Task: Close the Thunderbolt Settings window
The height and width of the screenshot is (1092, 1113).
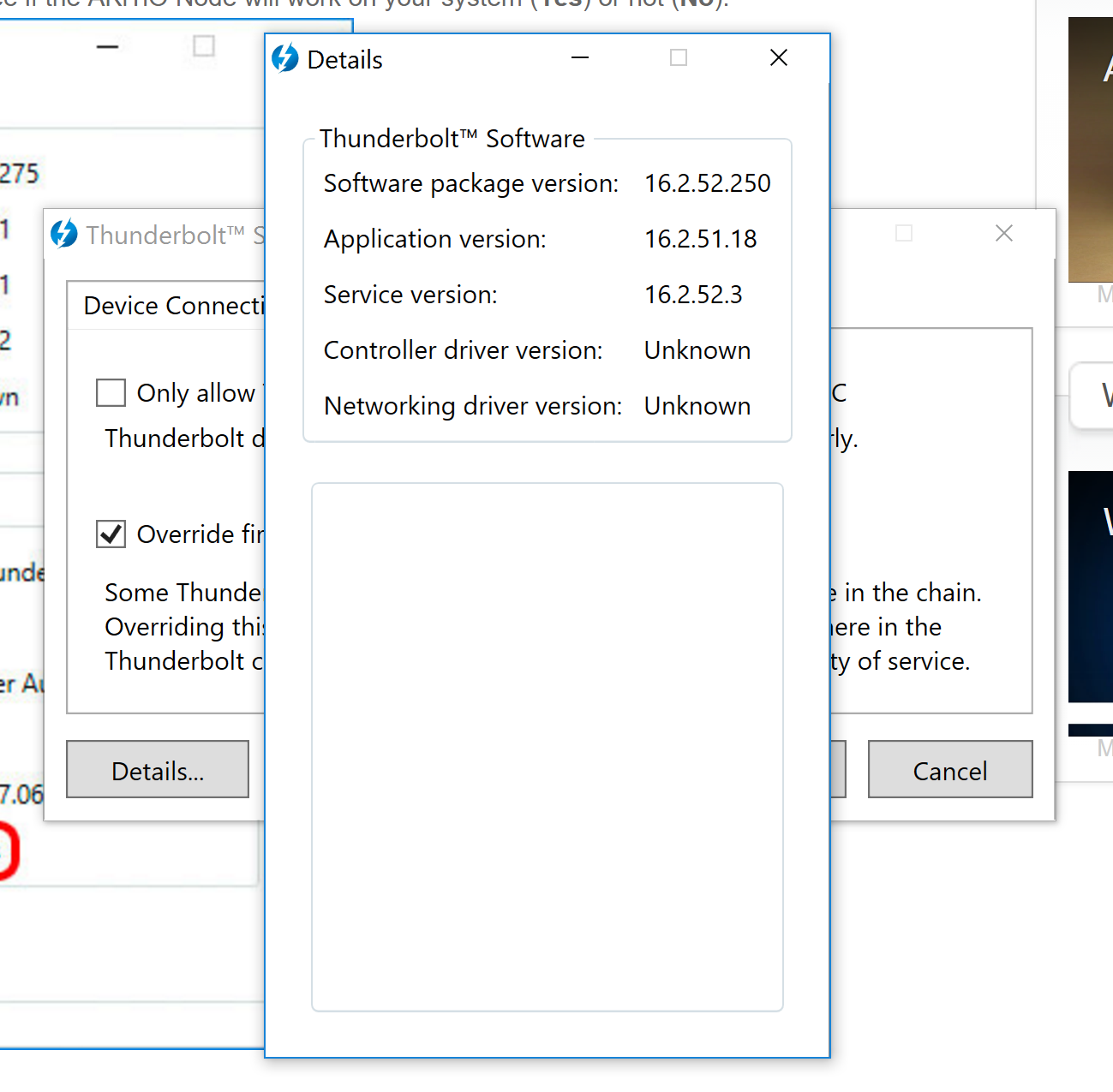Action: [x=1004, y=233]
